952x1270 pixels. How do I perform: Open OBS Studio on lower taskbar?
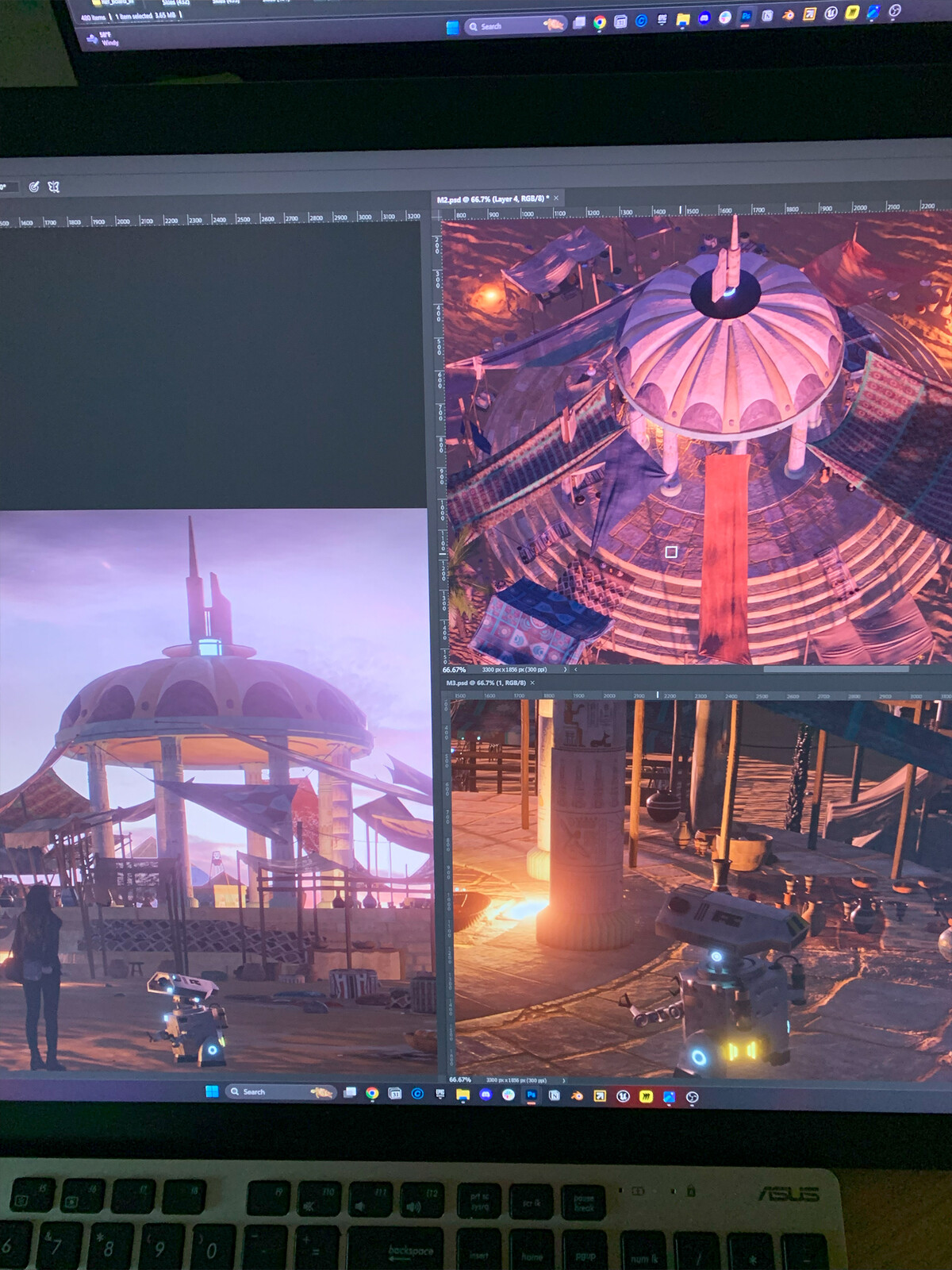coord(692,1097)
